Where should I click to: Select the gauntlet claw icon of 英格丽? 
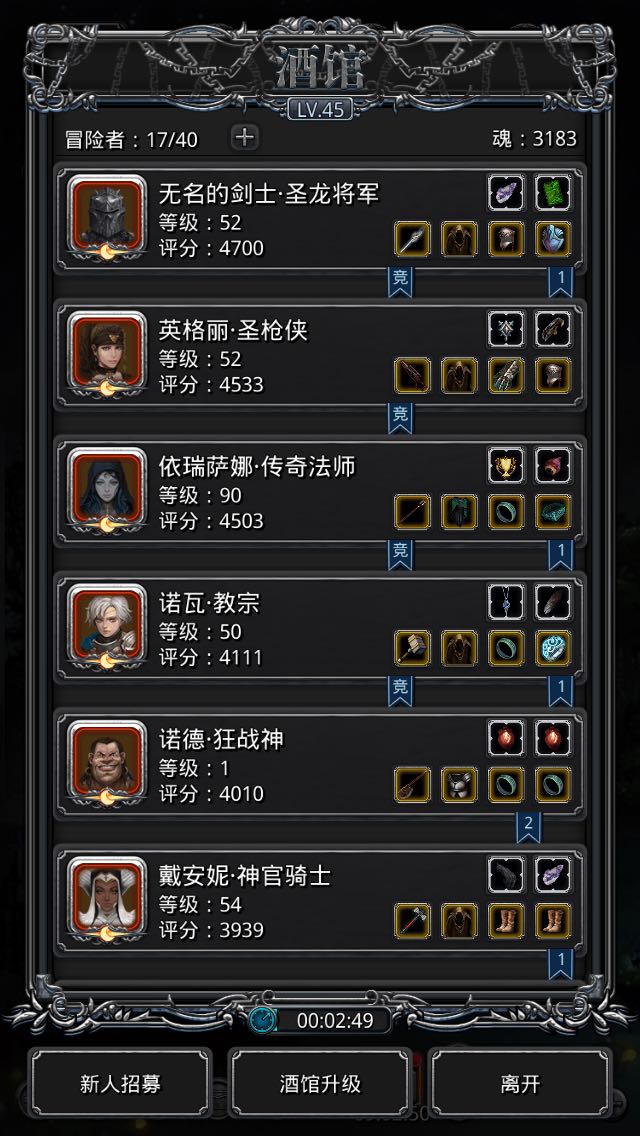(x=506, y=375)
